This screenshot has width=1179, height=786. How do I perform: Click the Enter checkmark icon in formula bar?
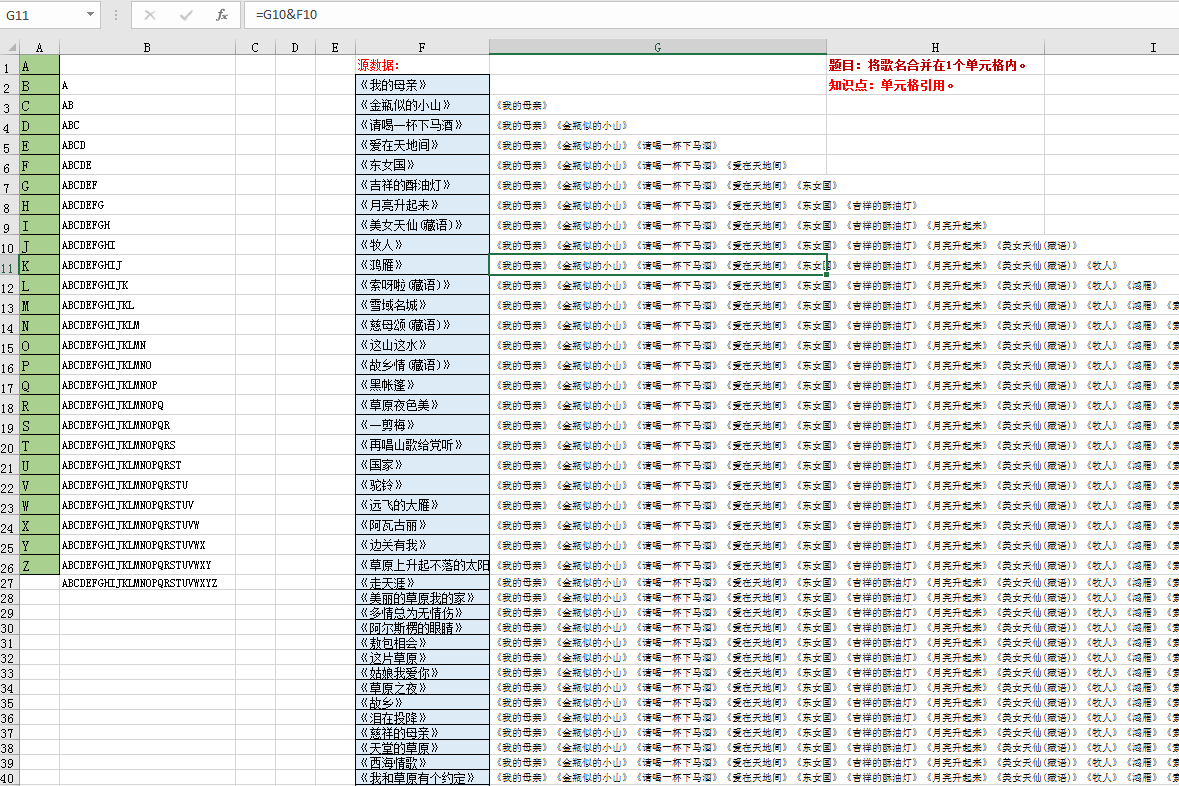pyautogui.click(x=186, y=15)
